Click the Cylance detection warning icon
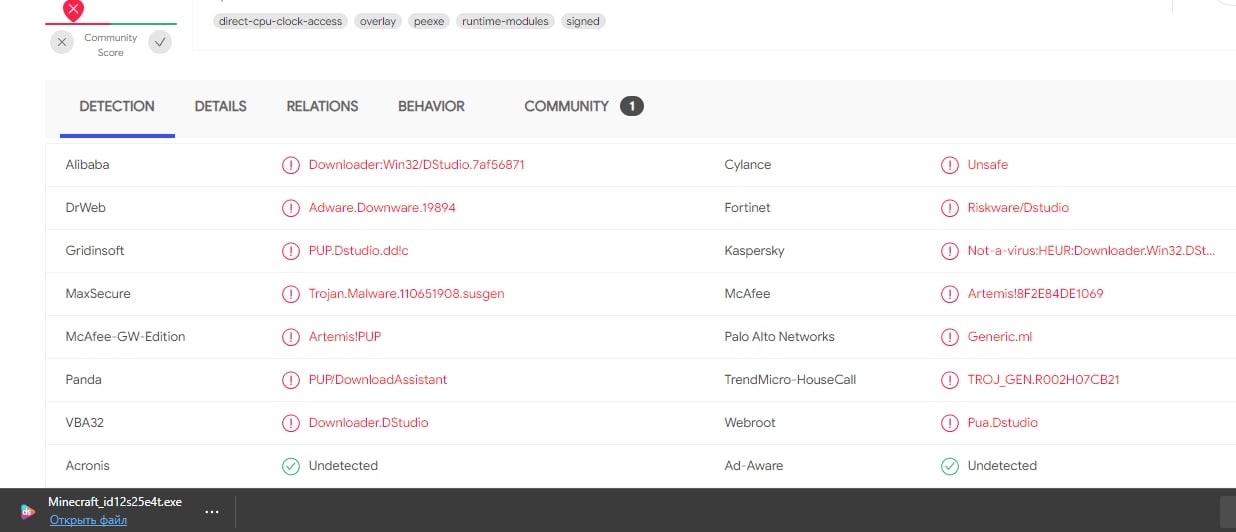The width and height of the screenshot is (1236, 532). click(950, 165)
